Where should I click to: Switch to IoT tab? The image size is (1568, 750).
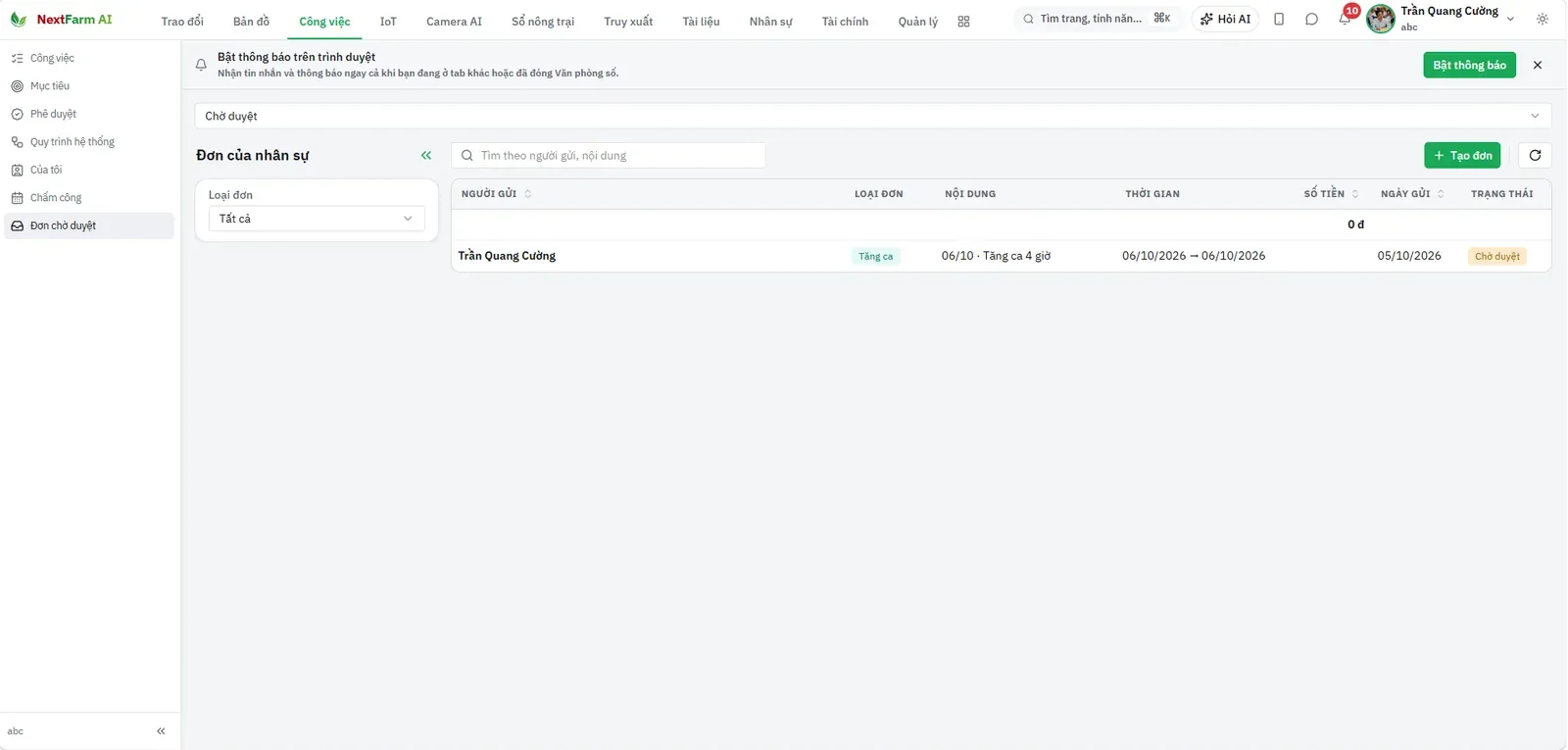[x=388, y=22]
